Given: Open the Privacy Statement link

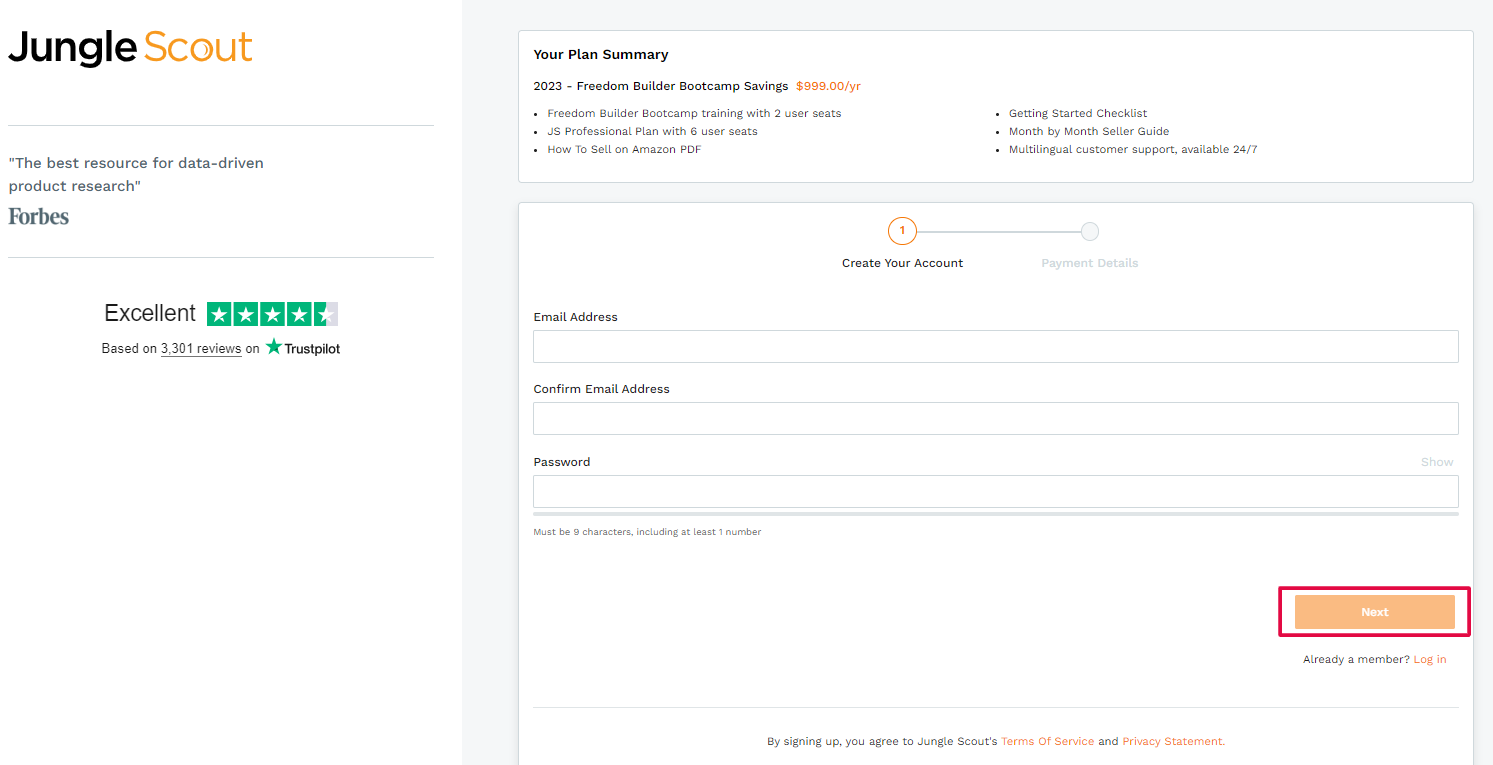Looking at the screenshot, I should [x=1173, y=742].
